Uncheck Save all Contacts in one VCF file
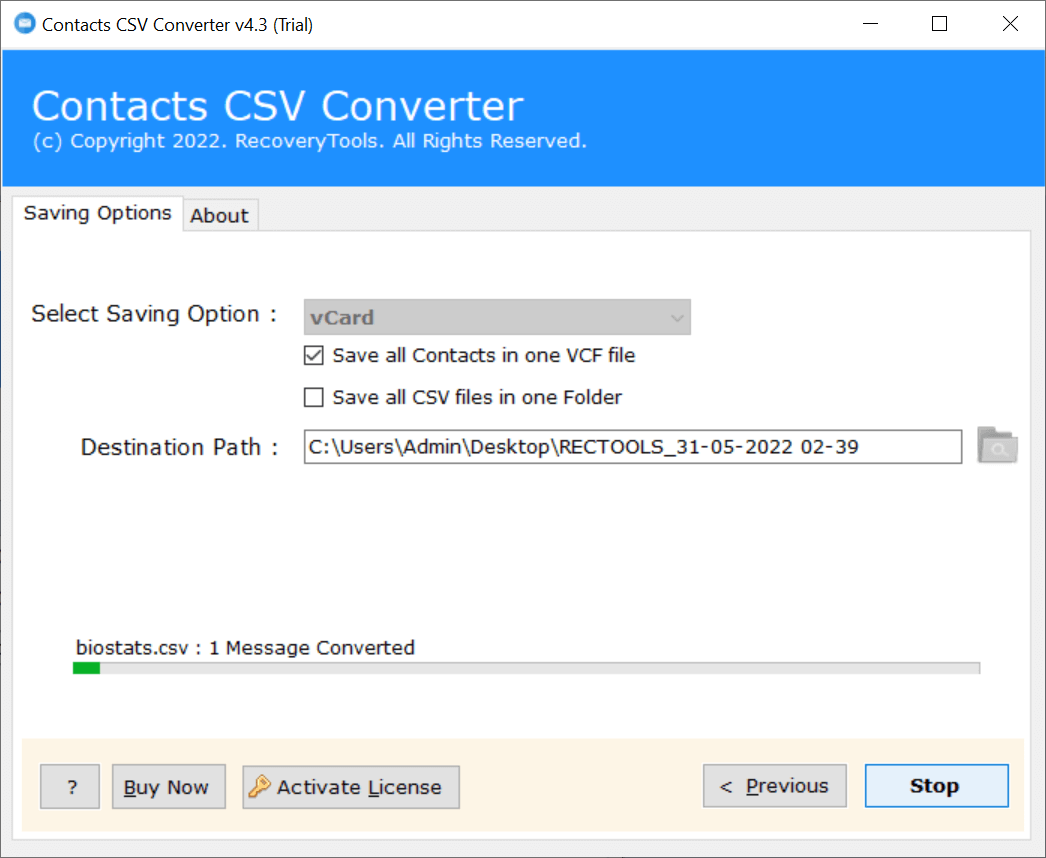The width and height of the screenshot is (1046, 858). 314,355
